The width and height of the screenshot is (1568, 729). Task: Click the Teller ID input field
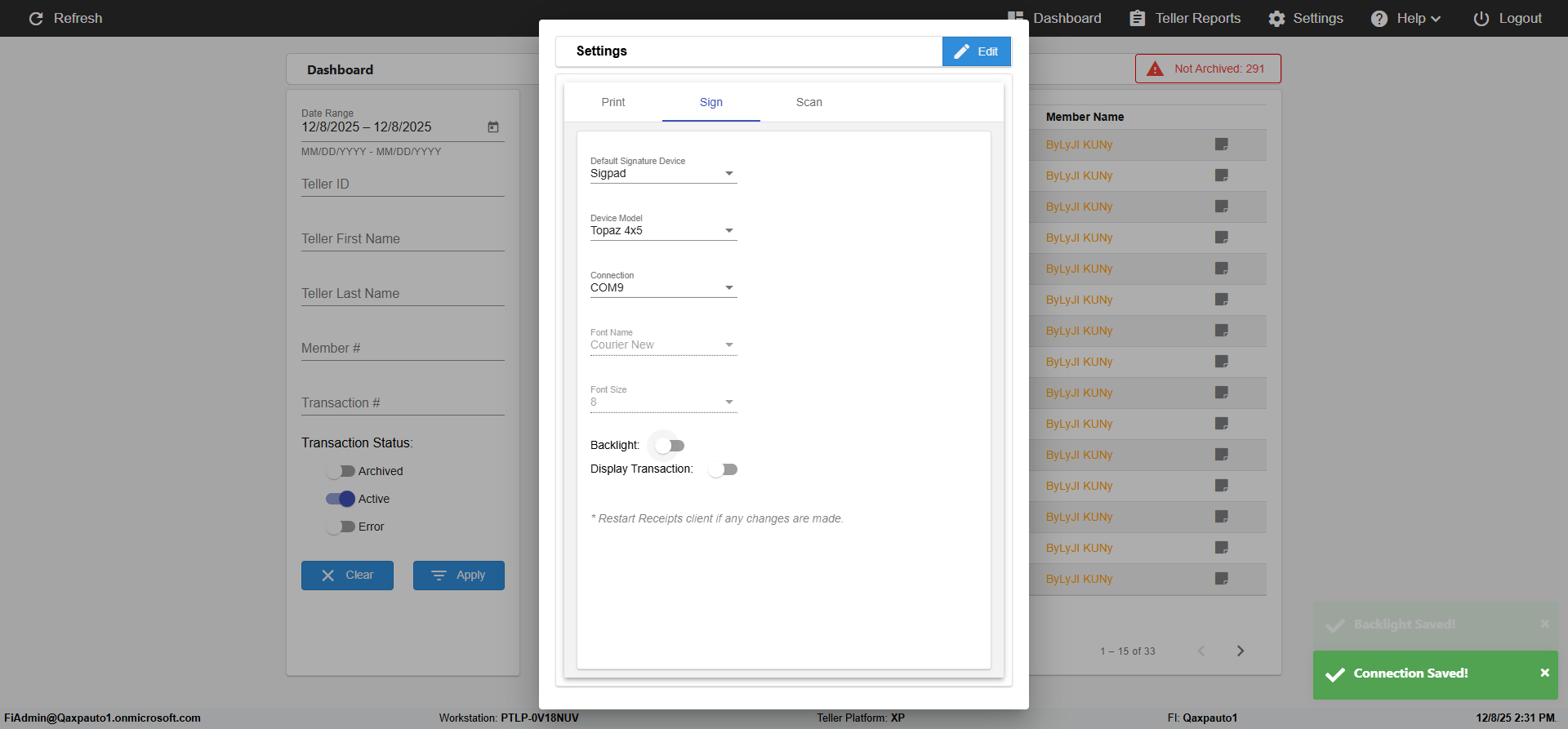[403, 184]
